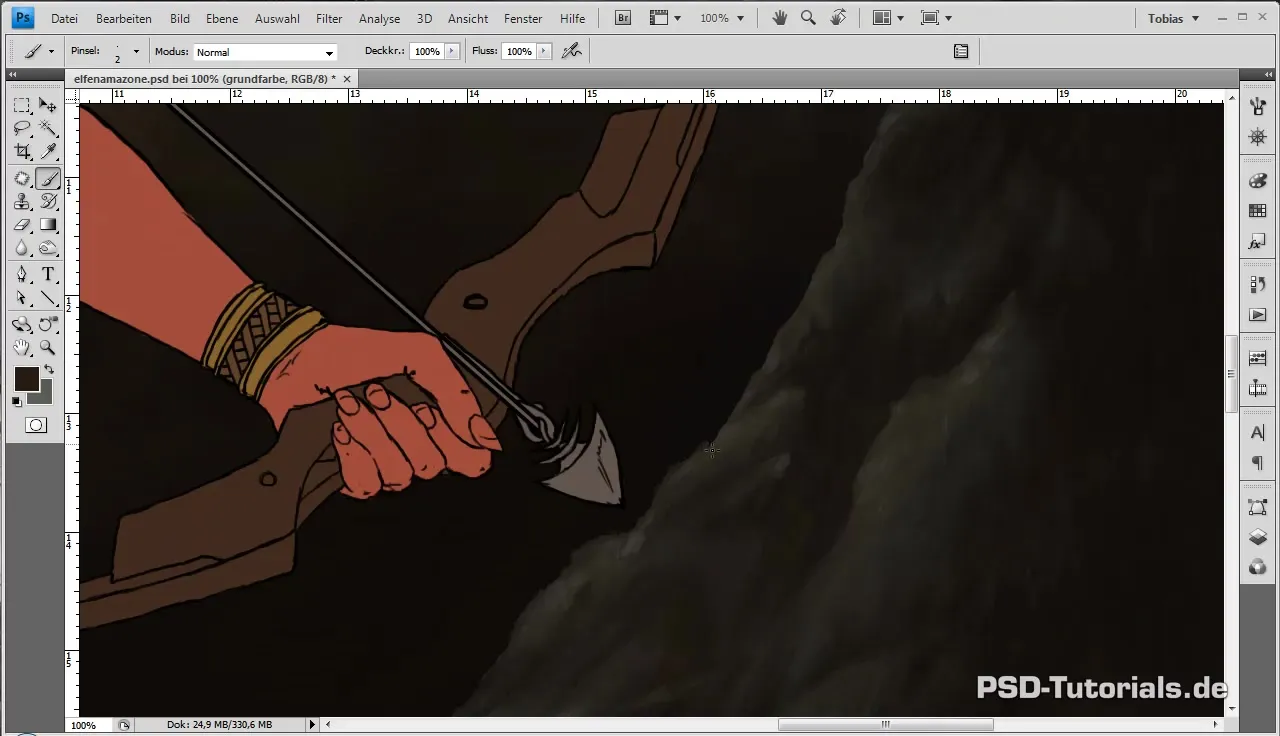1280x736 pixels.
Task: Open the Bild menu
Action: (x=180, y=18)
